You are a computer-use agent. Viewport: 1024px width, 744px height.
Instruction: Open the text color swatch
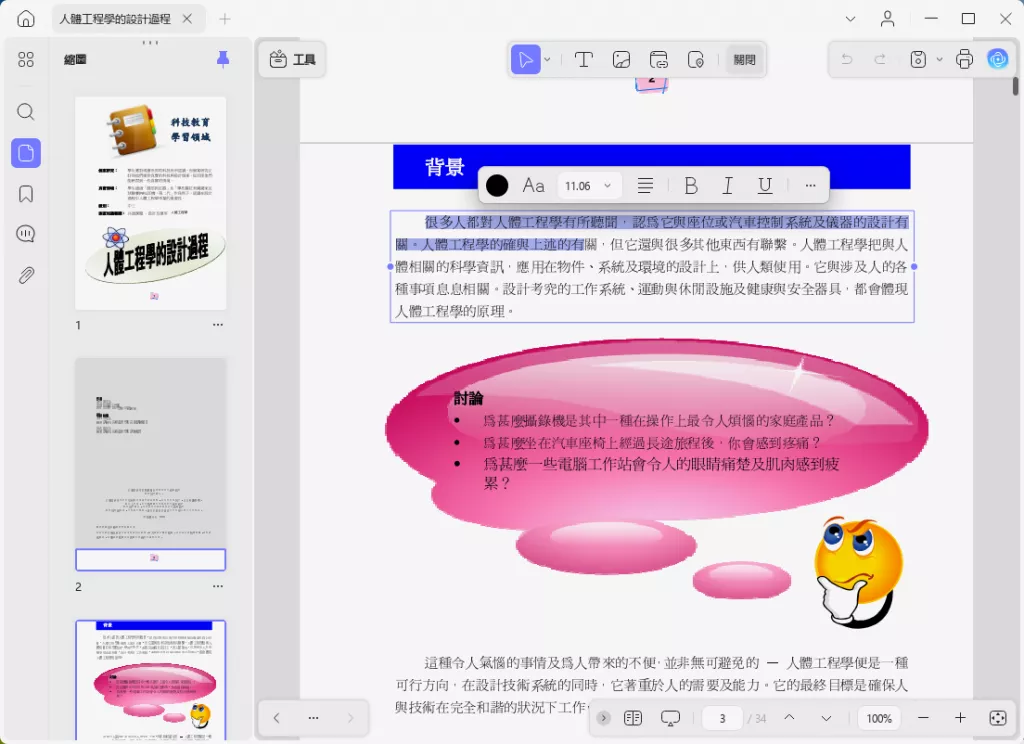(x=496, y=185)
